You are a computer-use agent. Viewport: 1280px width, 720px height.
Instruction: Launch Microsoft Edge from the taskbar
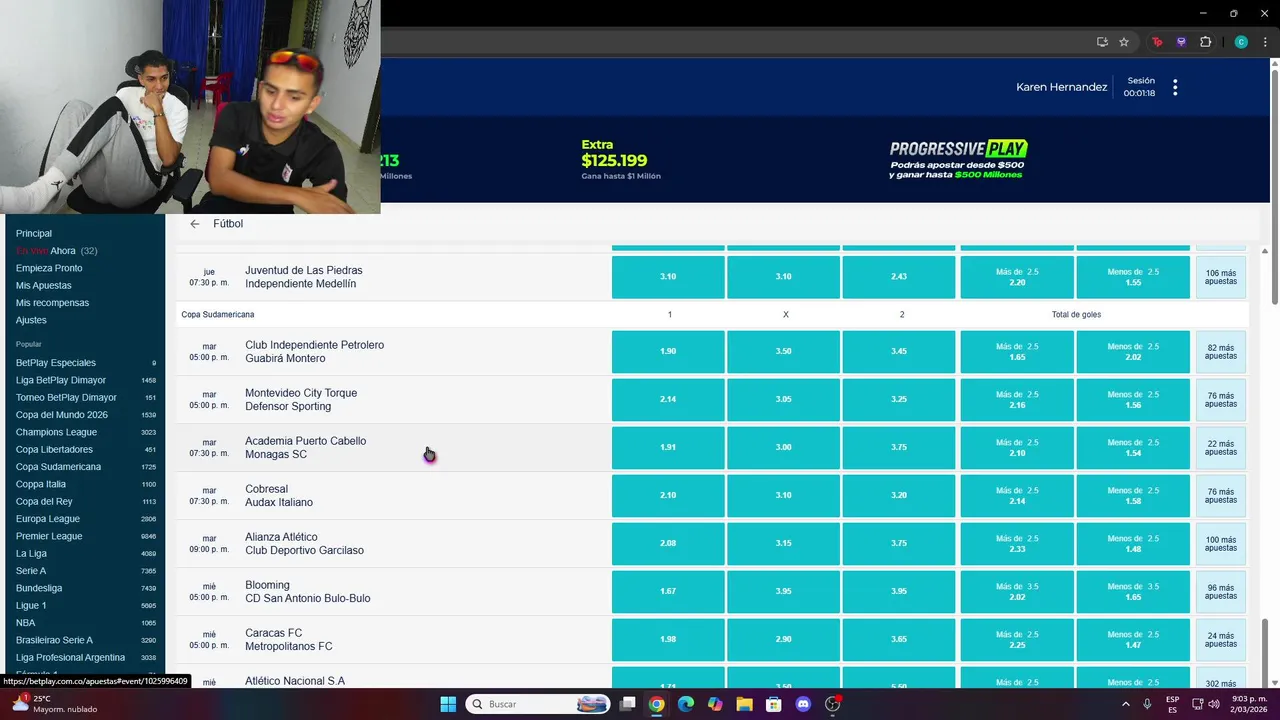click(x=686, y=704)
